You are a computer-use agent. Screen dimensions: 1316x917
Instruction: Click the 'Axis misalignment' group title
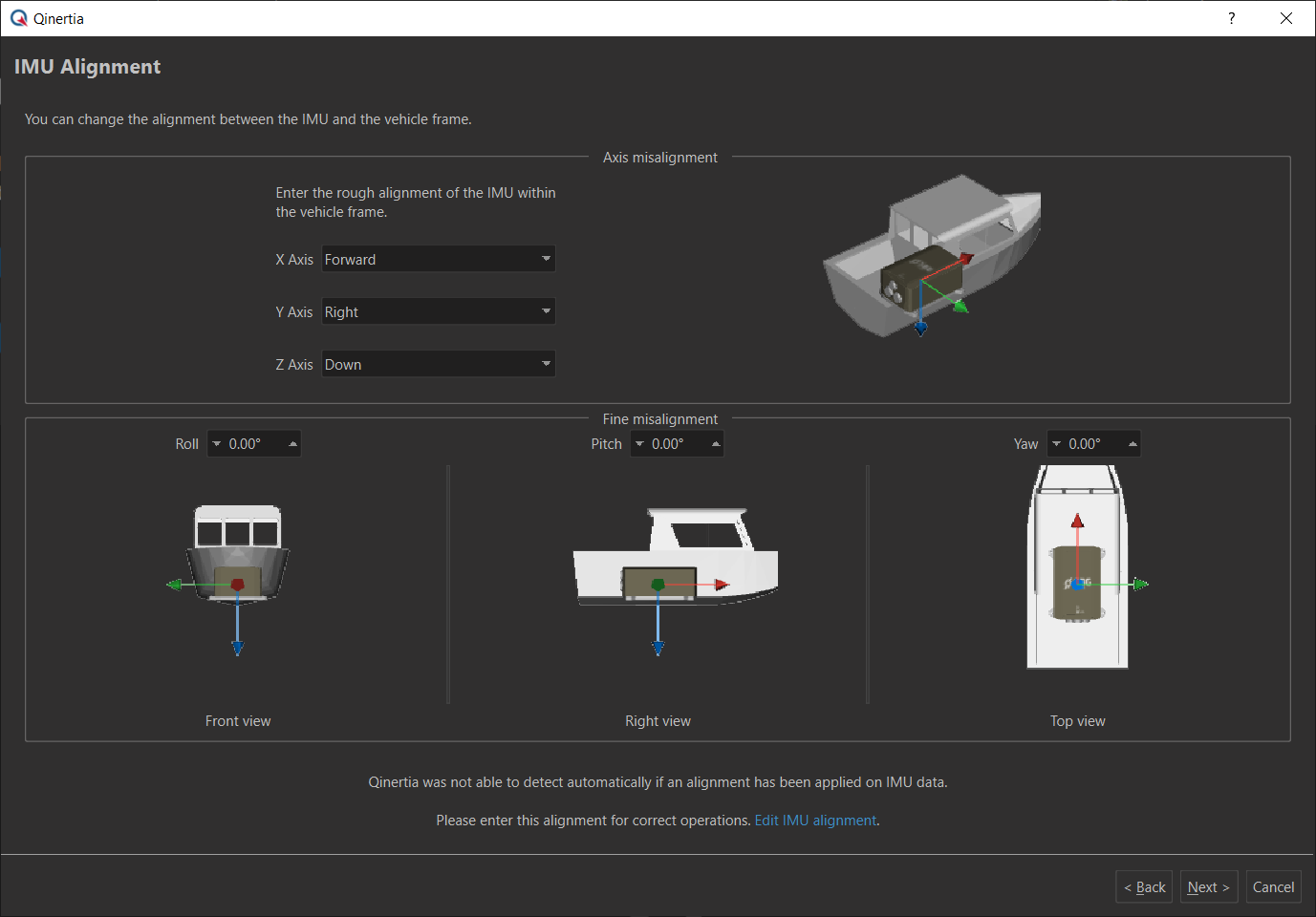pos(660,158)
